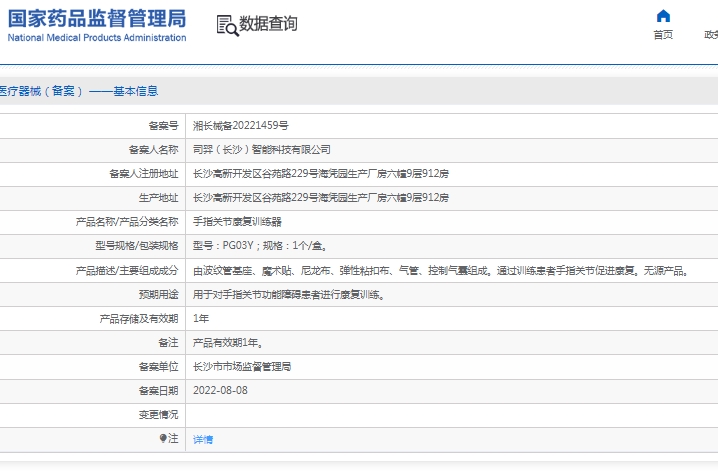
Task: Select the 医疗器械（备案）基本信息 heading
Action: click(x=79, y=91)
